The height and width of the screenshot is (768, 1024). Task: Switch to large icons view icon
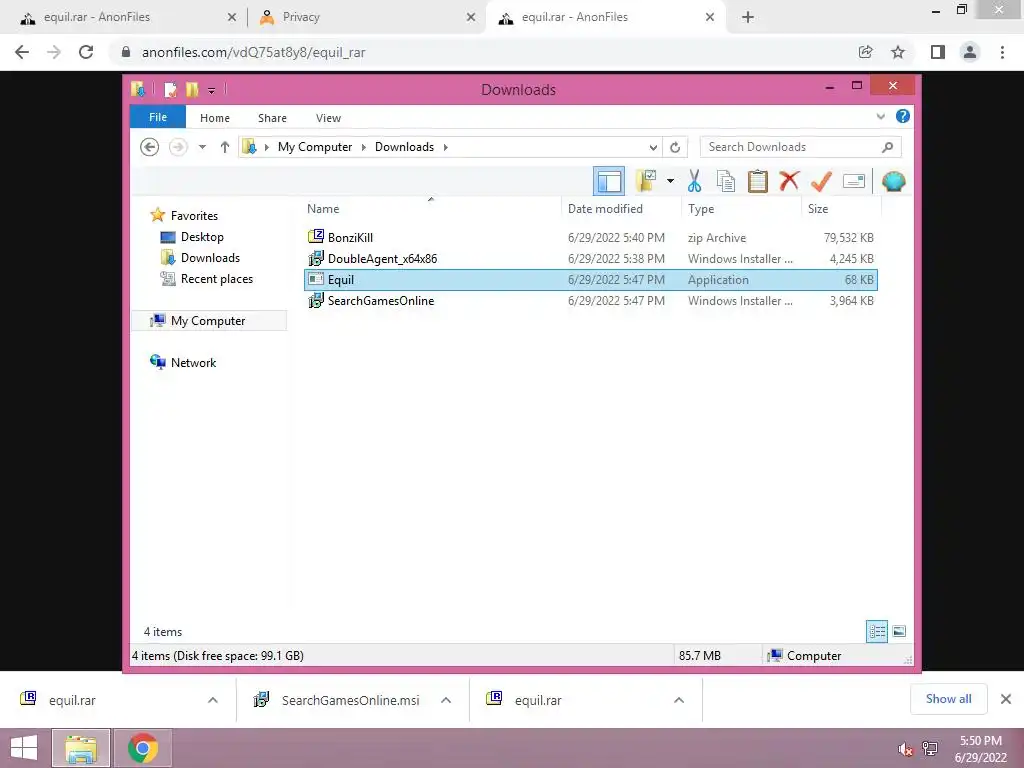(x=899, y=631)
